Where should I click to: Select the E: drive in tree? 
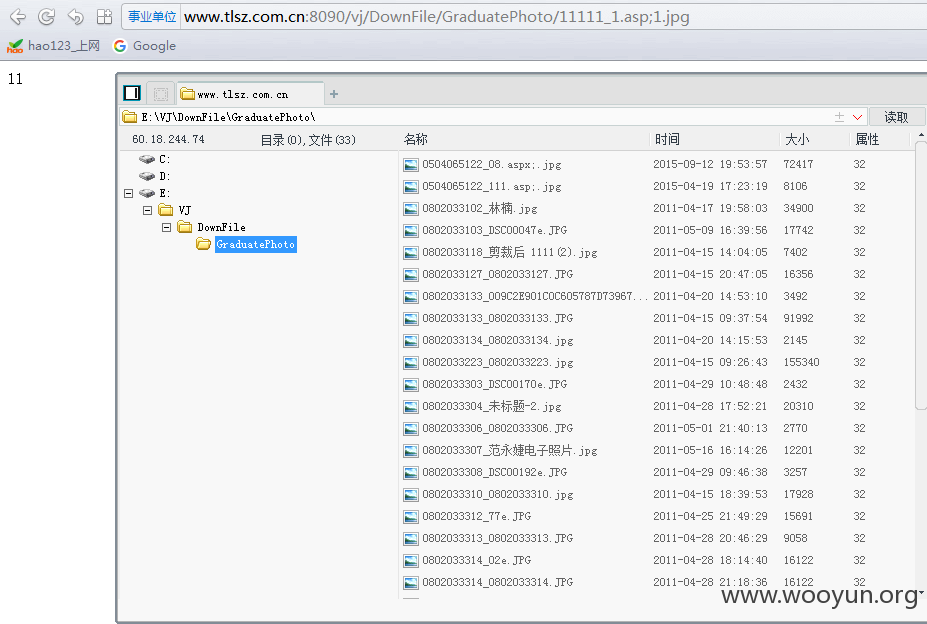155,193
